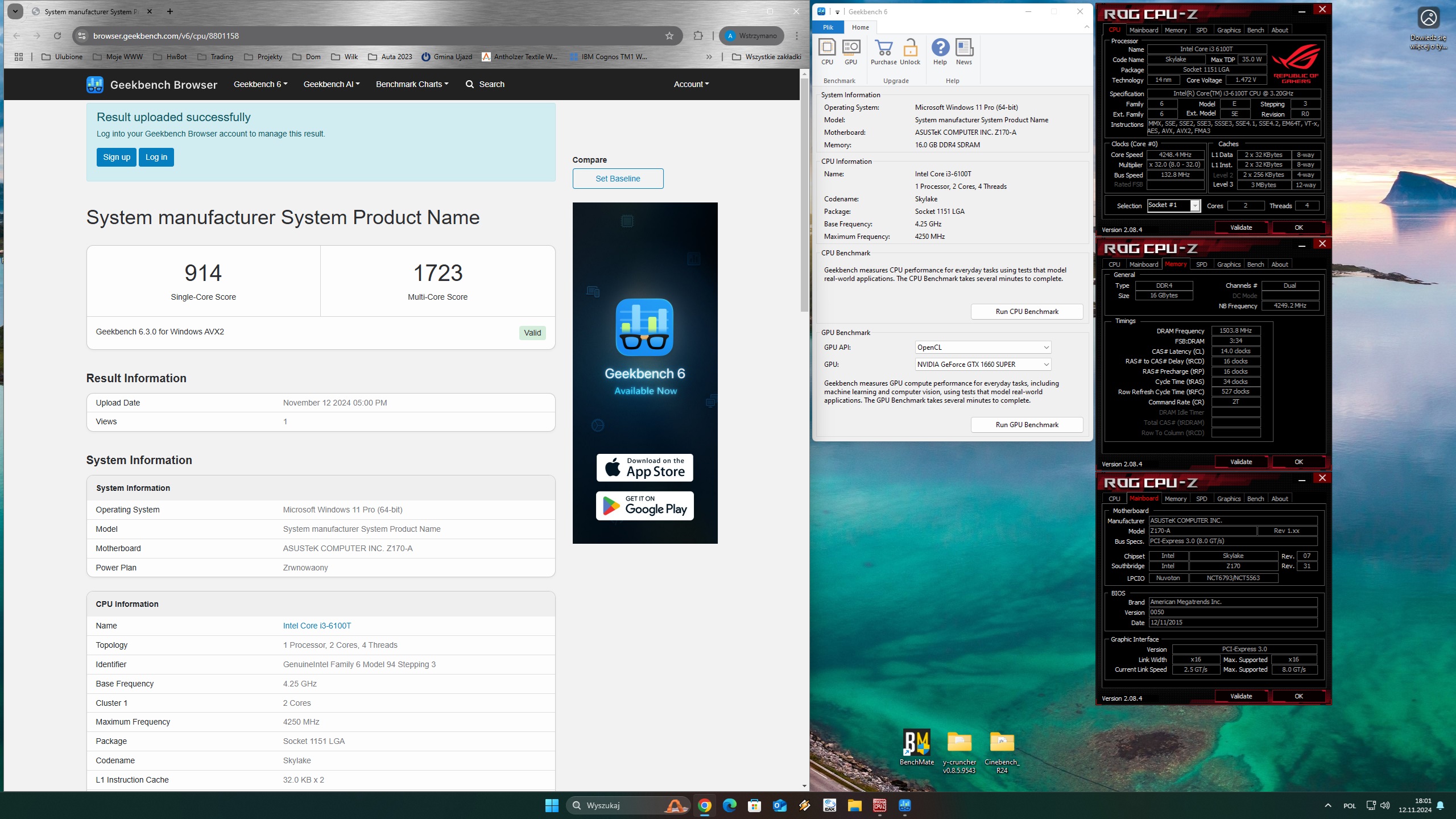The width and height of the screenshot is (1456, 819).
Task: Open the y-cruncher v0.8.5.9543 desktop folder
Action: tap(959, 751)
